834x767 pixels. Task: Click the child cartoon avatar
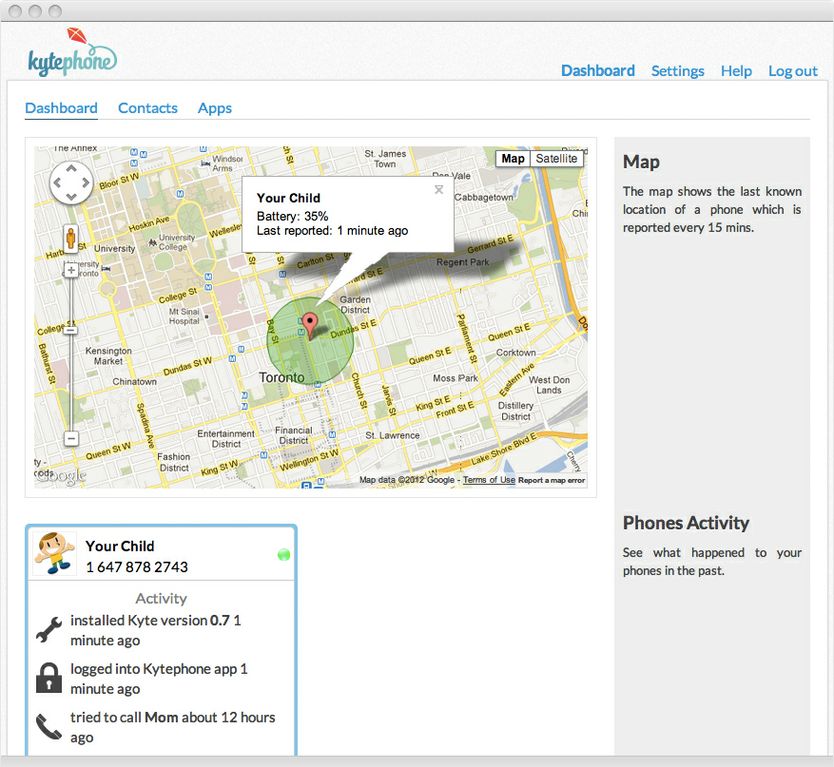pyautogui.click(x=54, y=555)
